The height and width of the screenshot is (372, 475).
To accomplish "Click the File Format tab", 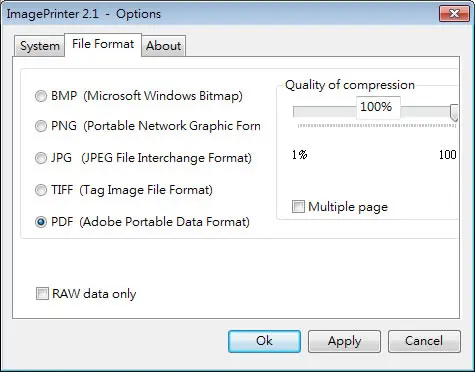I will click(x=103, y=44).
